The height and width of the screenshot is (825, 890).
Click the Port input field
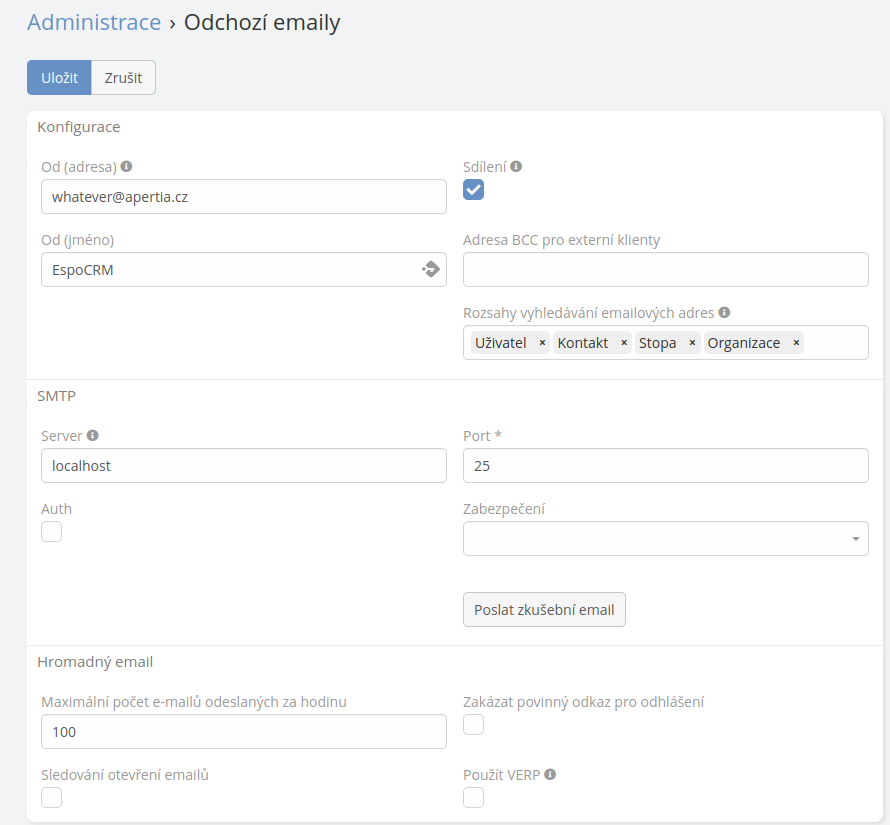pos(665,466)
